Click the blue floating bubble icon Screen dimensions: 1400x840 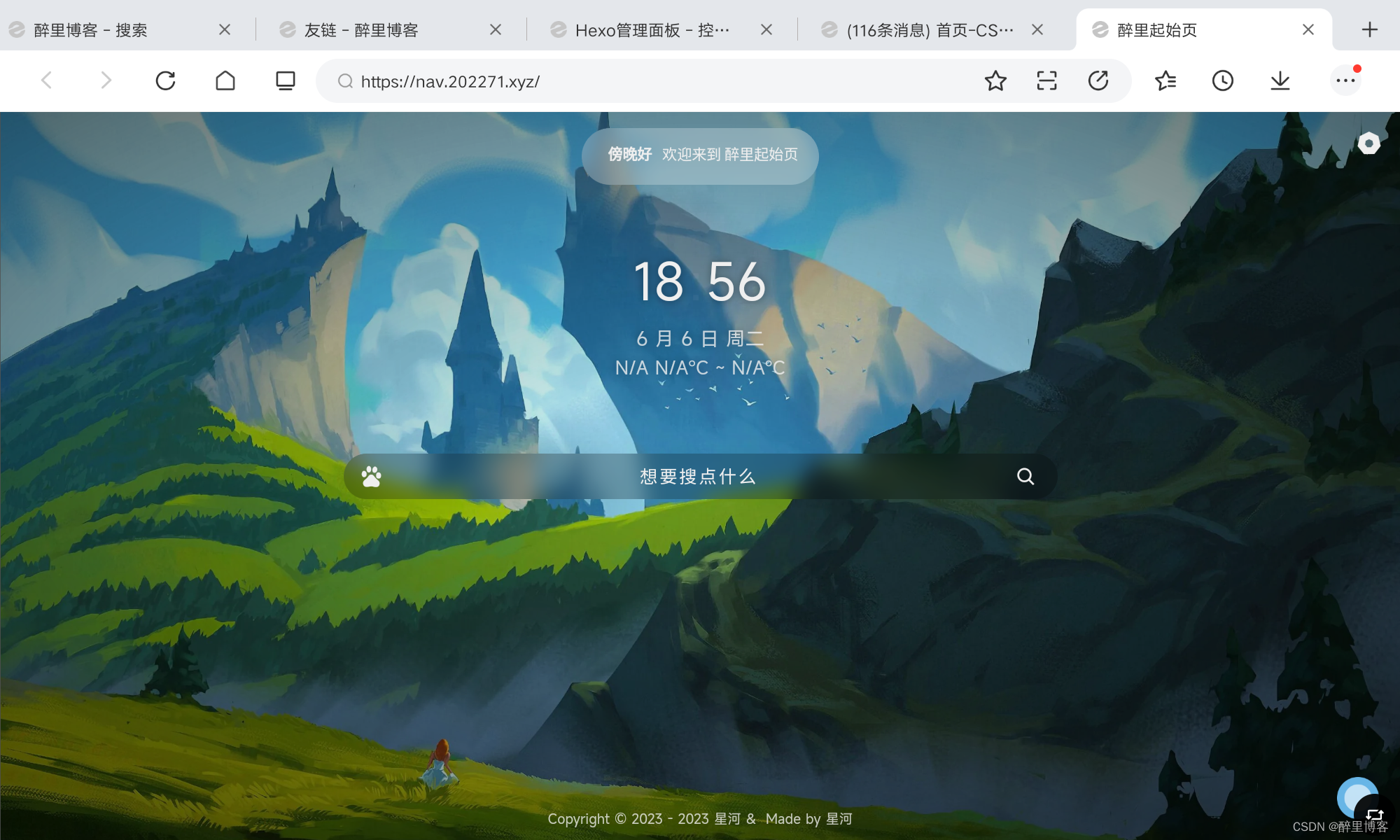click(1357, 797)
